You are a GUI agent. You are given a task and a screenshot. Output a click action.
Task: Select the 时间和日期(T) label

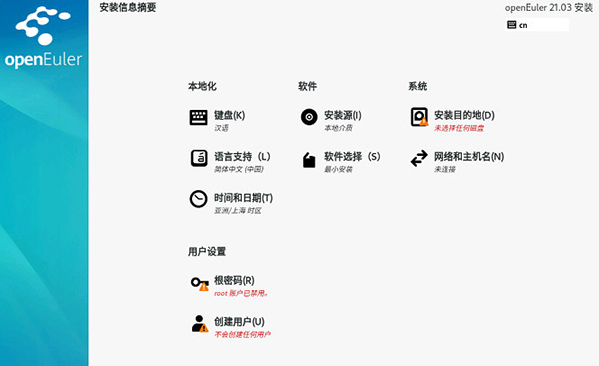pos(243,198)
